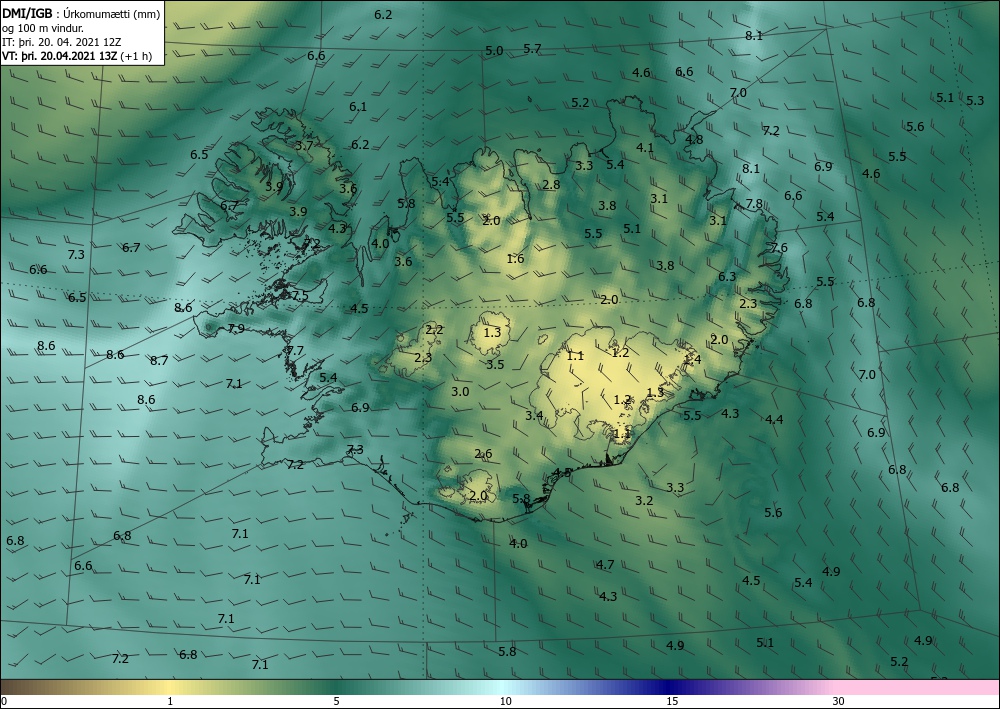Click the 15 label on the colour scale
Screen dimensions: 1000x709
tap(672, 702)
